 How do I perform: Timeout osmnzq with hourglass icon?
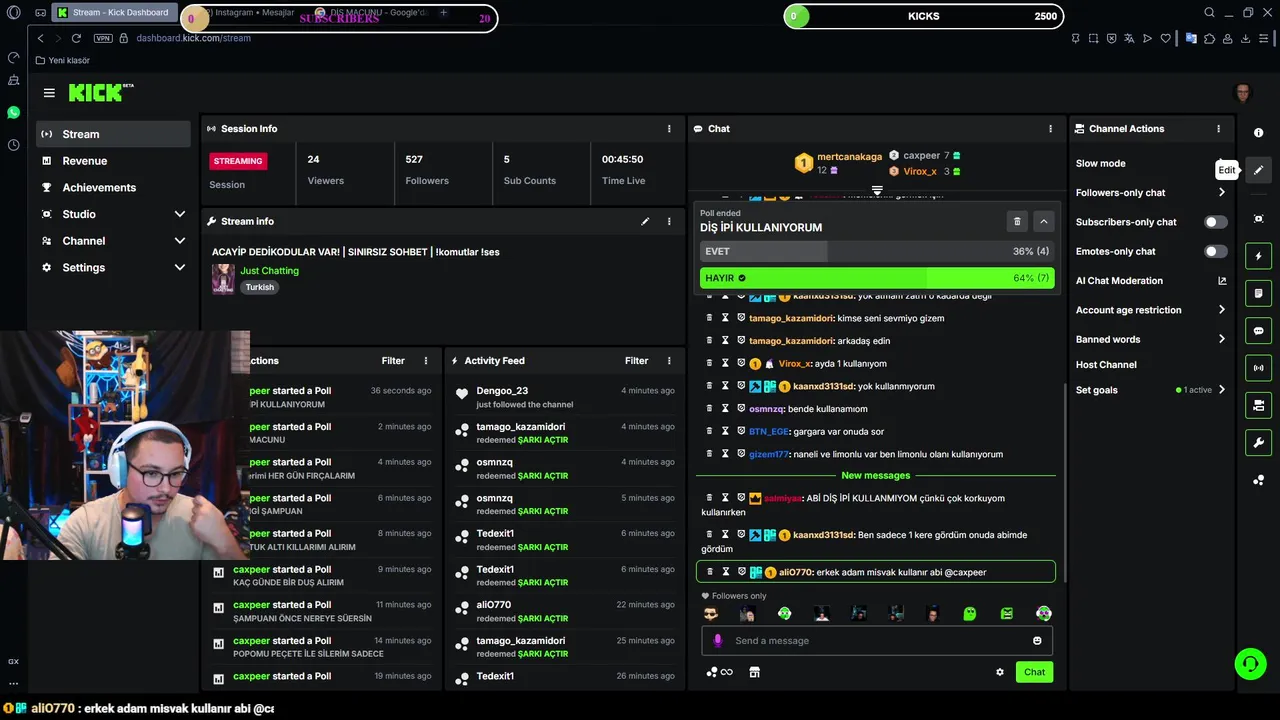[x=725, y=409]
